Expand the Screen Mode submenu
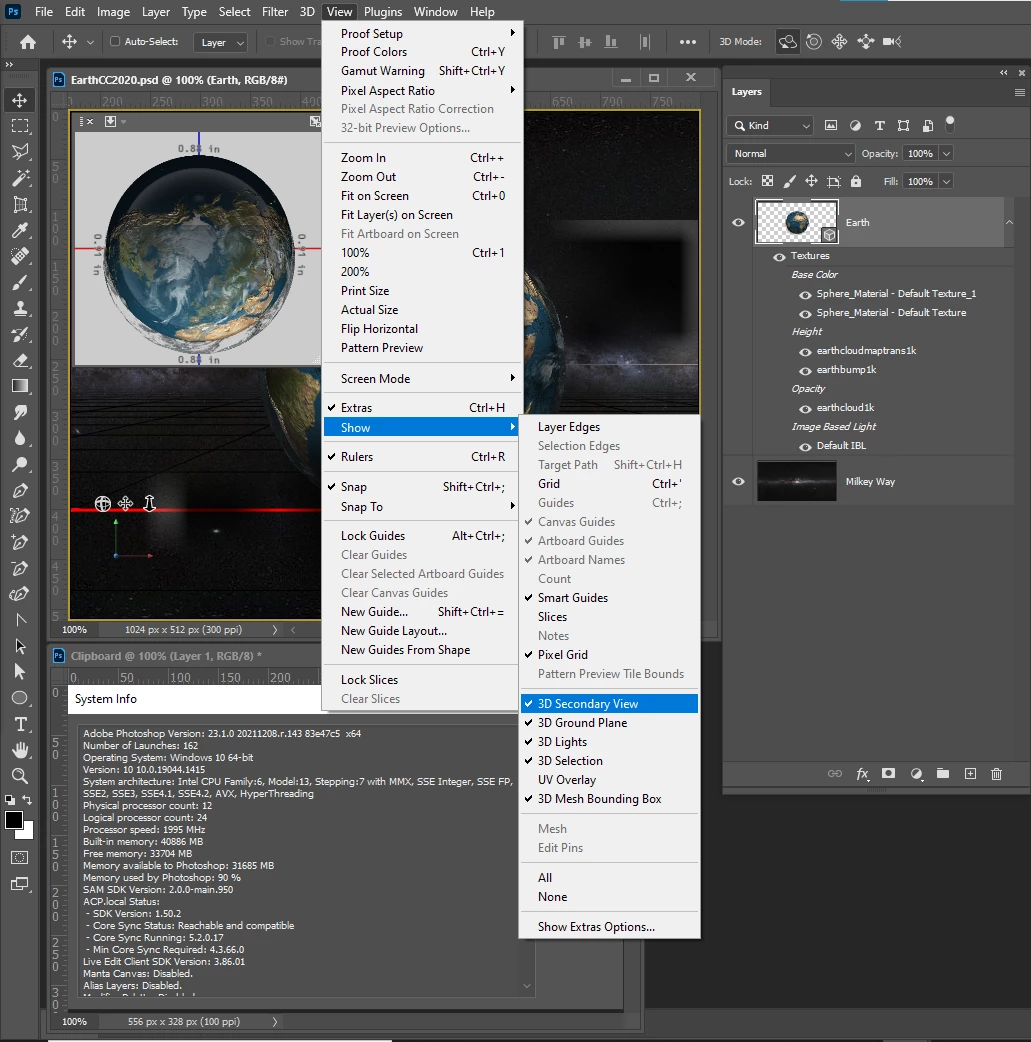 point(423,379)
